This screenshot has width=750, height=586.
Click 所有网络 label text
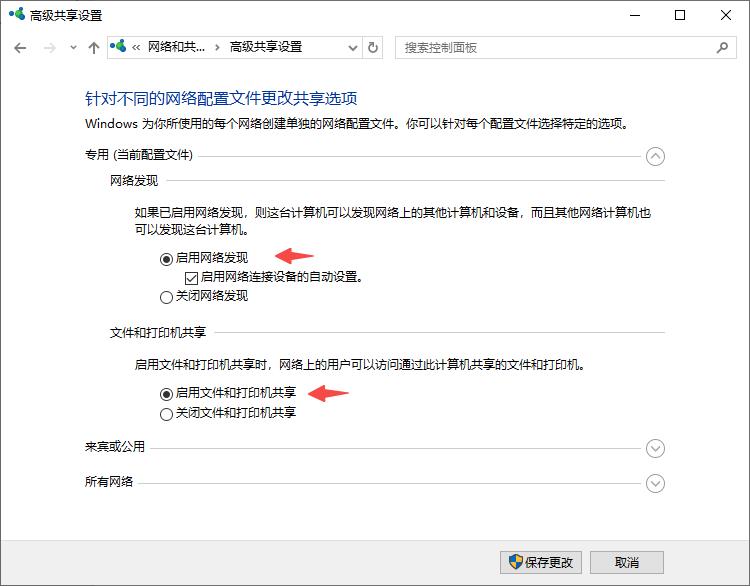(109, 481)
